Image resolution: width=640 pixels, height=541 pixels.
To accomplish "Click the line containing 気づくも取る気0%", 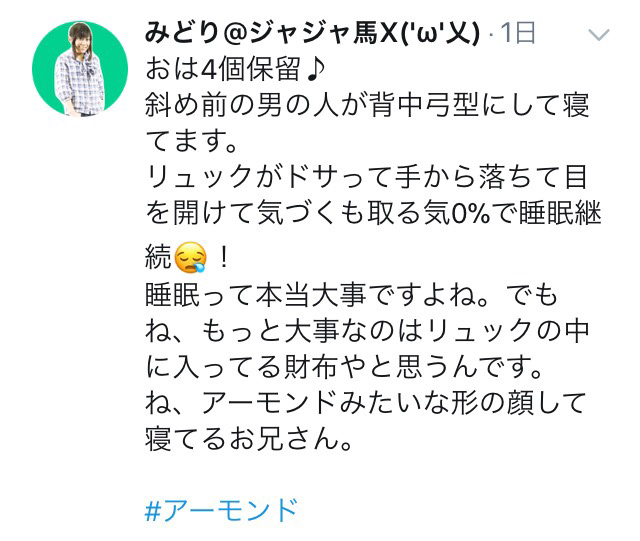I will click(373, 213).
